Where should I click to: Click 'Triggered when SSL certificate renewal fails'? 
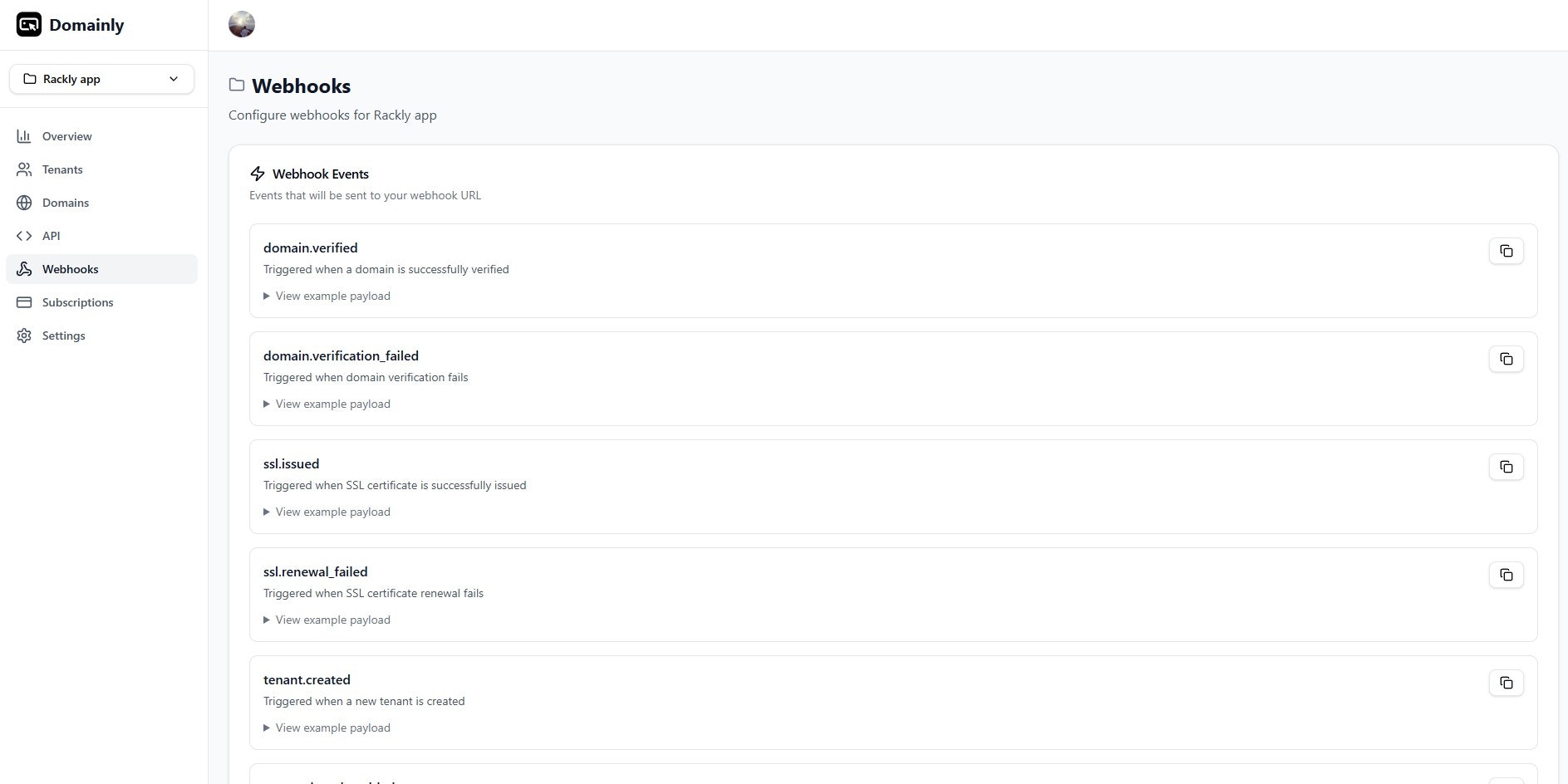pos(373,593)
